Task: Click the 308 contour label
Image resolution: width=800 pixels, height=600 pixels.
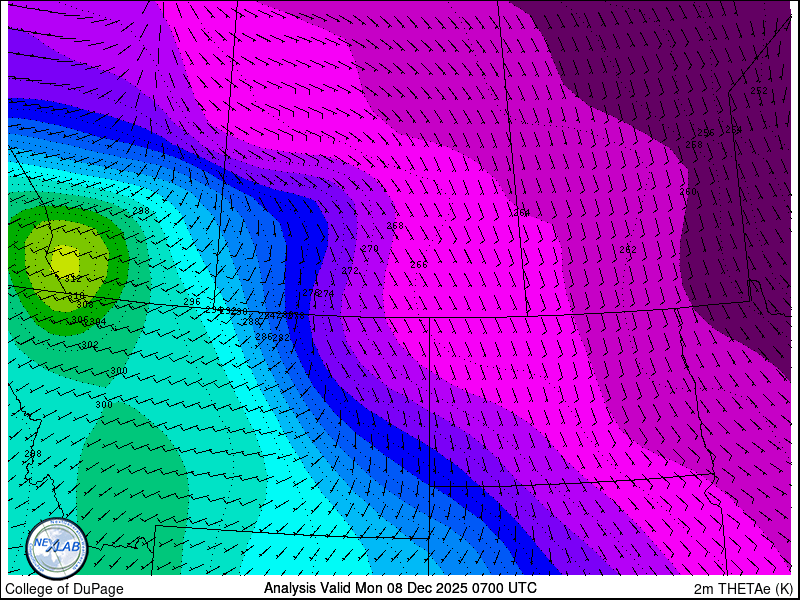Action: click(85, 305)
